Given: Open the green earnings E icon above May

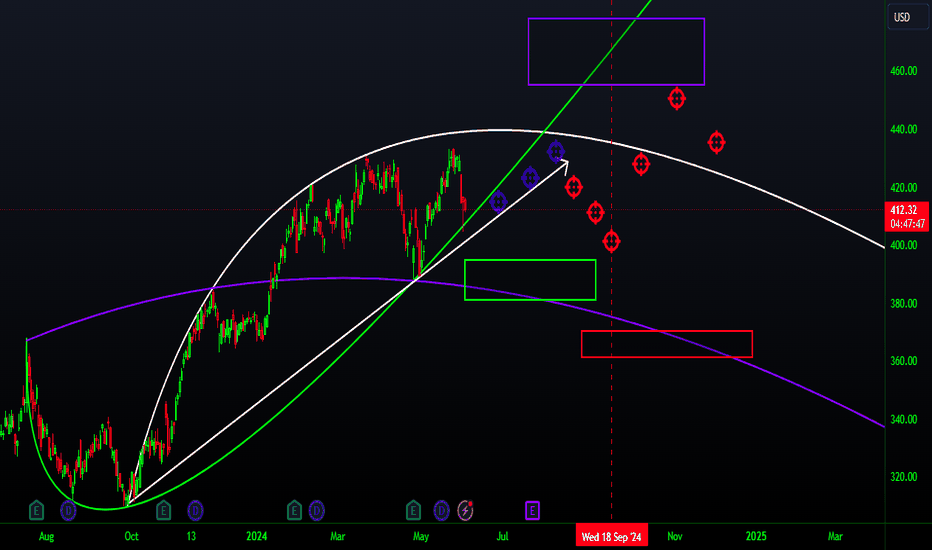Looking at the screenshot, I should (413, 510).
